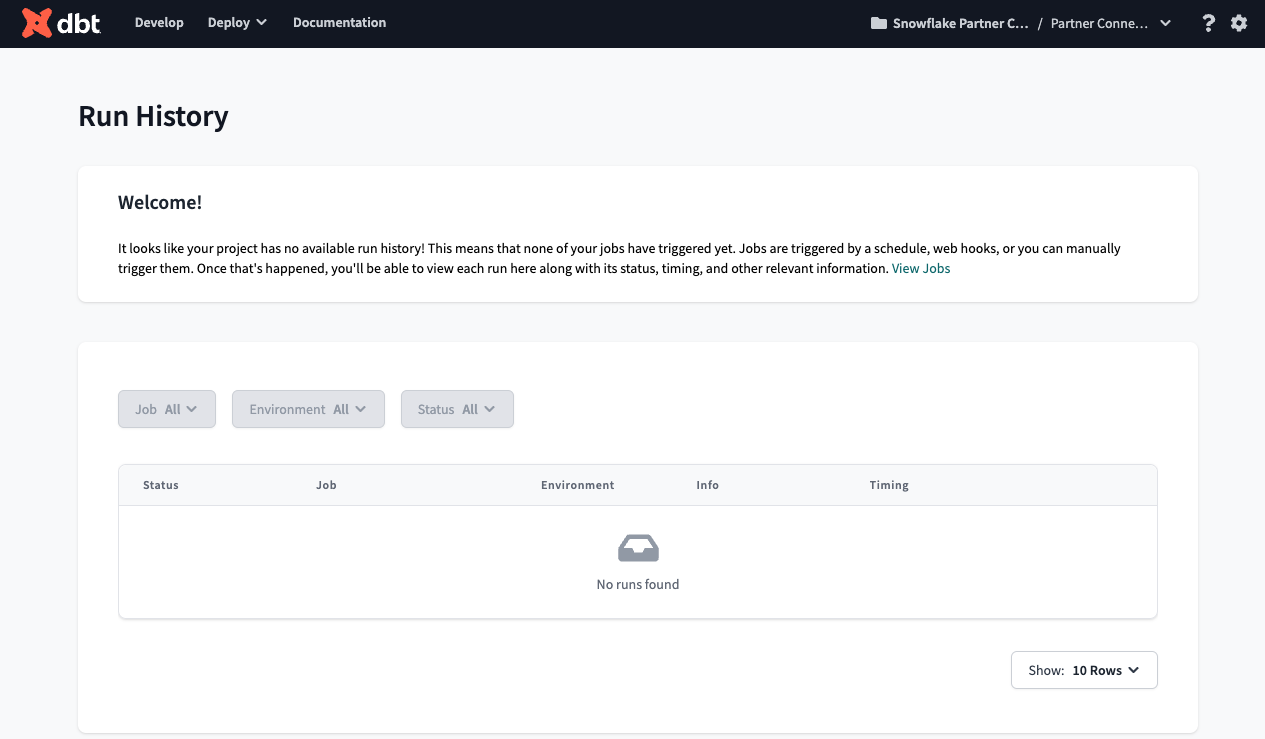Click the Info column header

(707, 485)
